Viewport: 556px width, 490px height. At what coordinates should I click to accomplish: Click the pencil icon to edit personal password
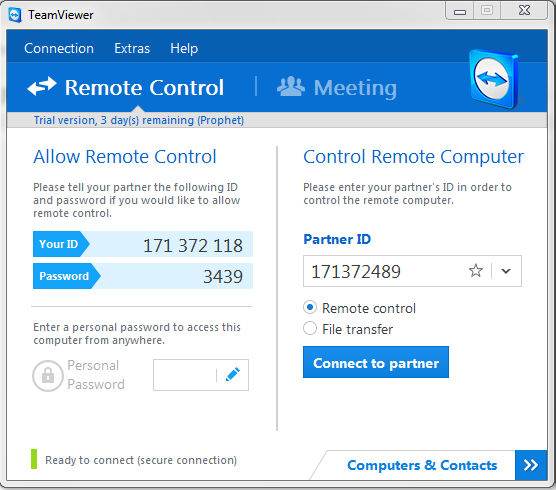coord(233,375)
